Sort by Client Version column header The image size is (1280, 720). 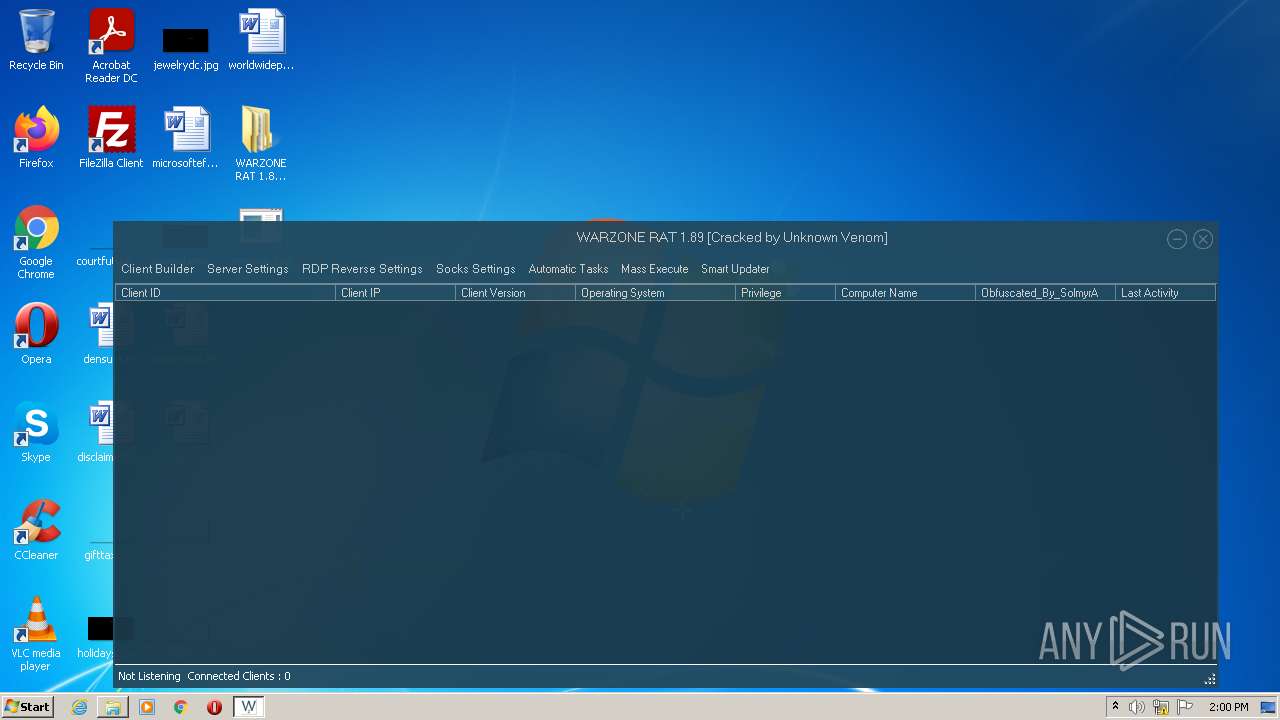click(516, 293)
